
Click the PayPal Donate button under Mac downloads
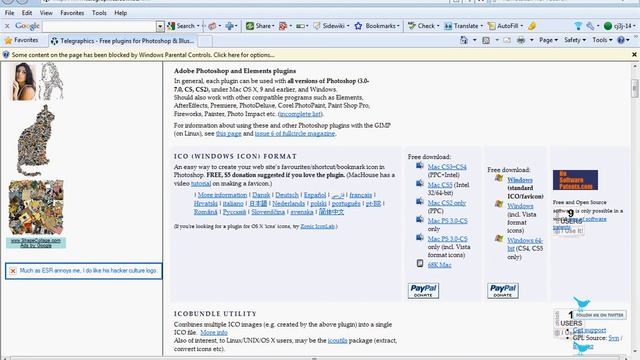423,291
